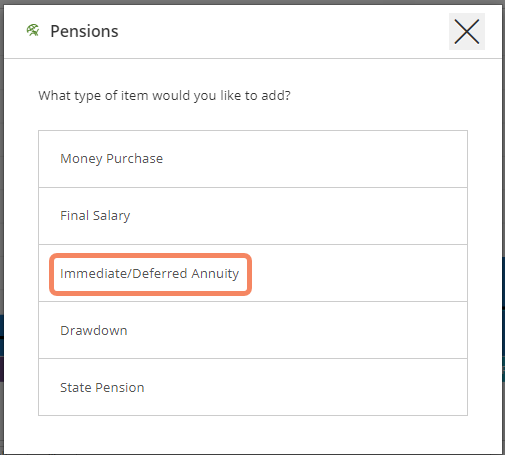Click the dialog header bar beside the Pensions title

(283, 32)
